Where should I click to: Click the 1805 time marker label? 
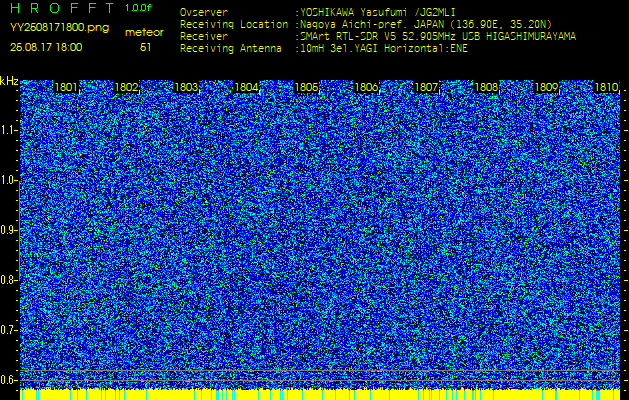click(306, 87)
